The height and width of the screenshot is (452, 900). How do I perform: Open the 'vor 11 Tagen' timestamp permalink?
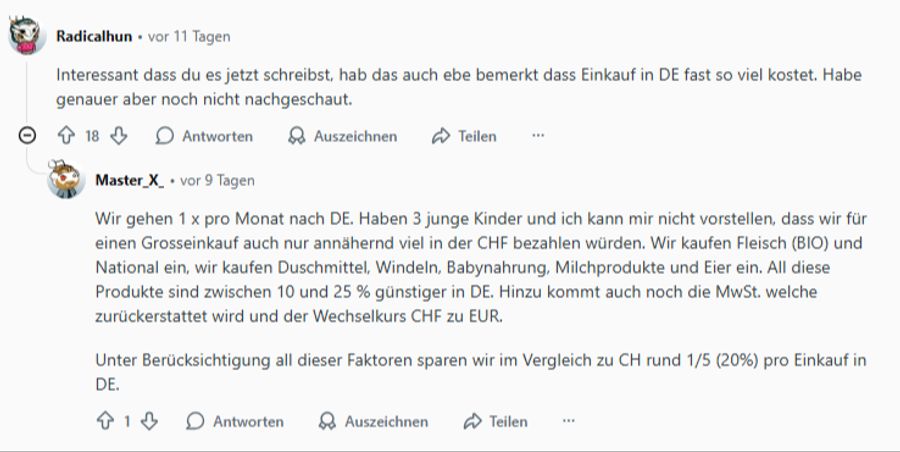[189, 36]
